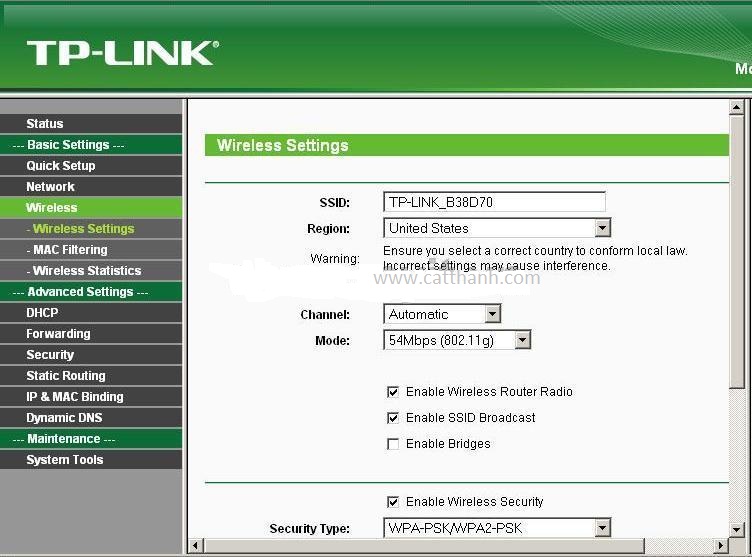The height and width of the screenshot is (557, 752).
Task: Open the Forwarding menu
Action: point(91,334)
